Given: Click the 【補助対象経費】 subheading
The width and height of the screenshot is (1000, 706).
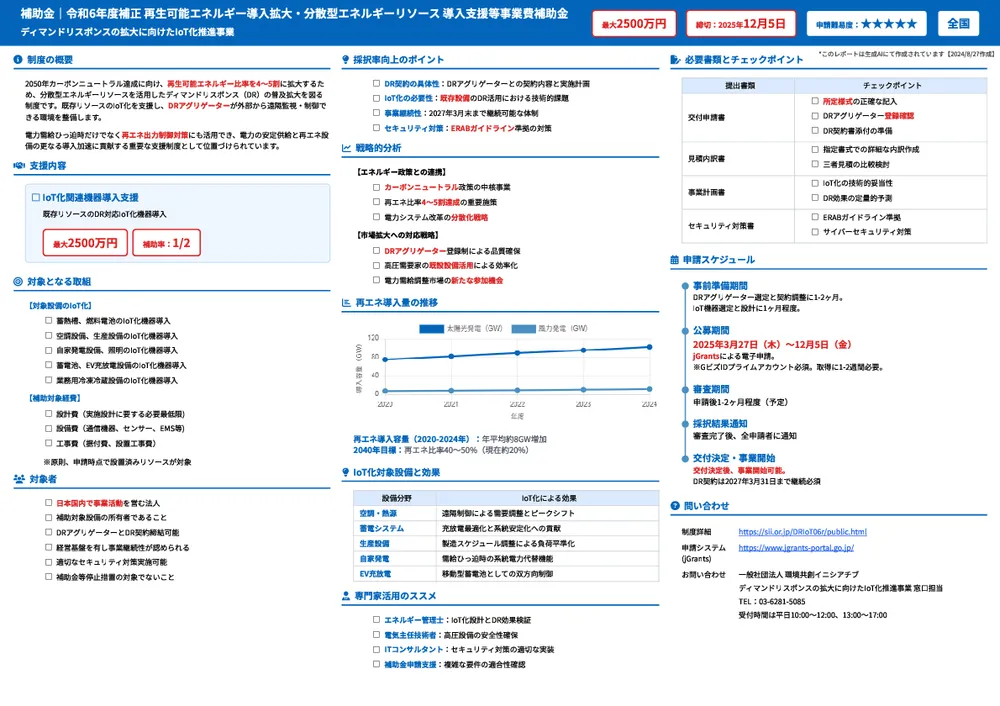Looking at the screenshot, I should click(x=55, y=398).
